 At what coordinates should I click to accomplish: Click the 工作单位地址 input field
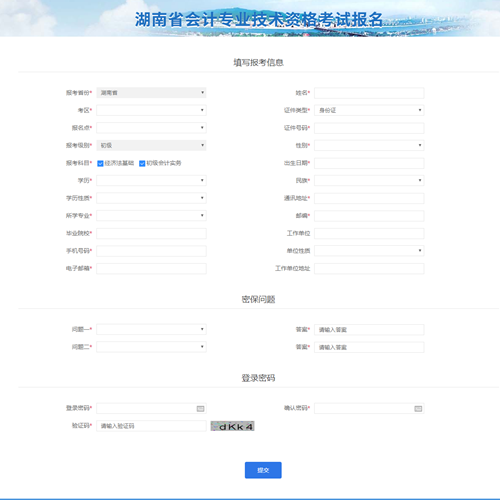click(369, 269)
